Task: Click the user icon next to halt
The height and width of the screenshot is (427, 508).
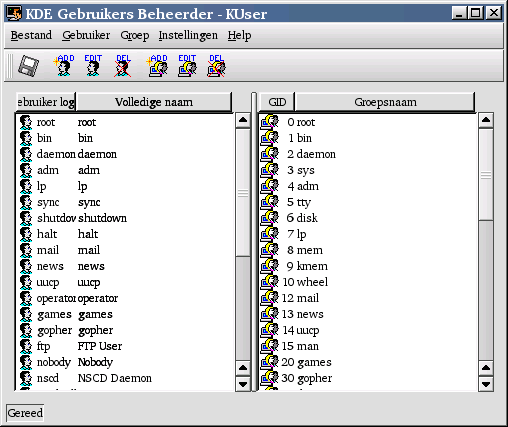Action: (x=26, y=234)
